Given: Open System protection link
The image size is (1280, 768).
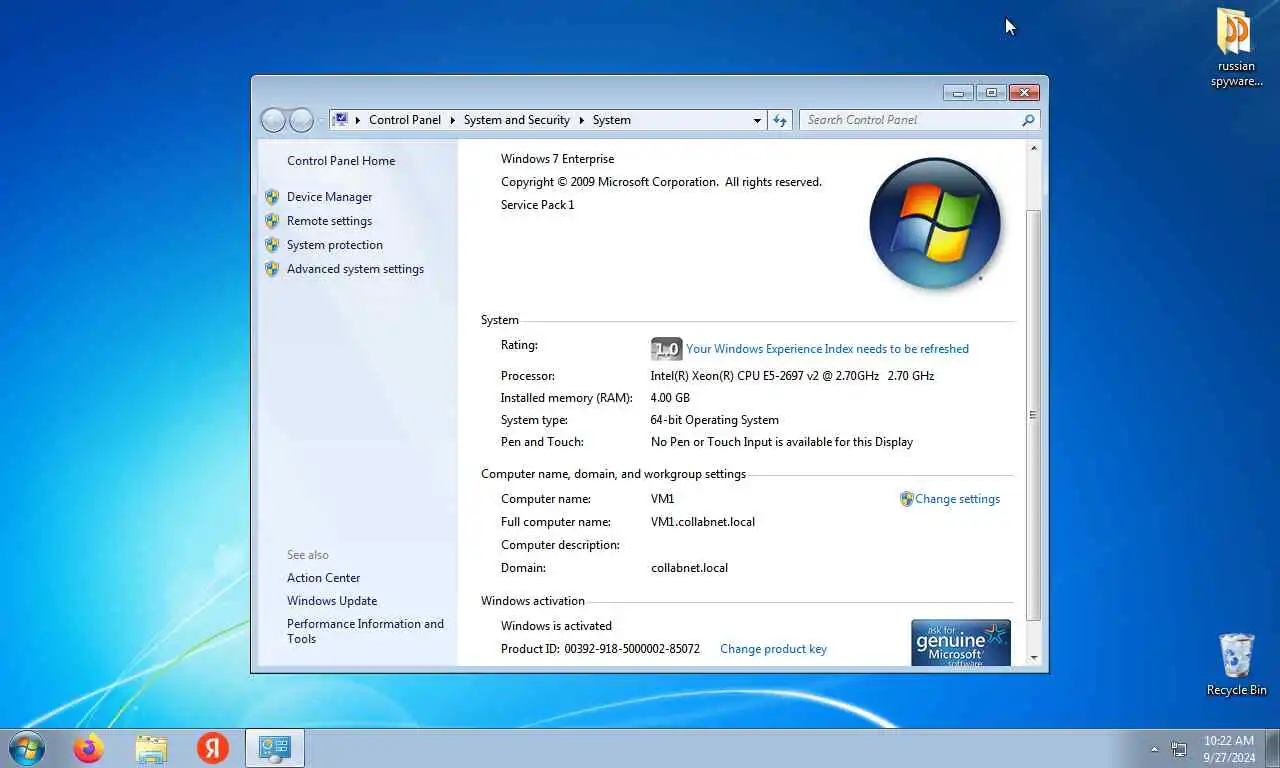Looking at the screenshot, I should 335,245.
